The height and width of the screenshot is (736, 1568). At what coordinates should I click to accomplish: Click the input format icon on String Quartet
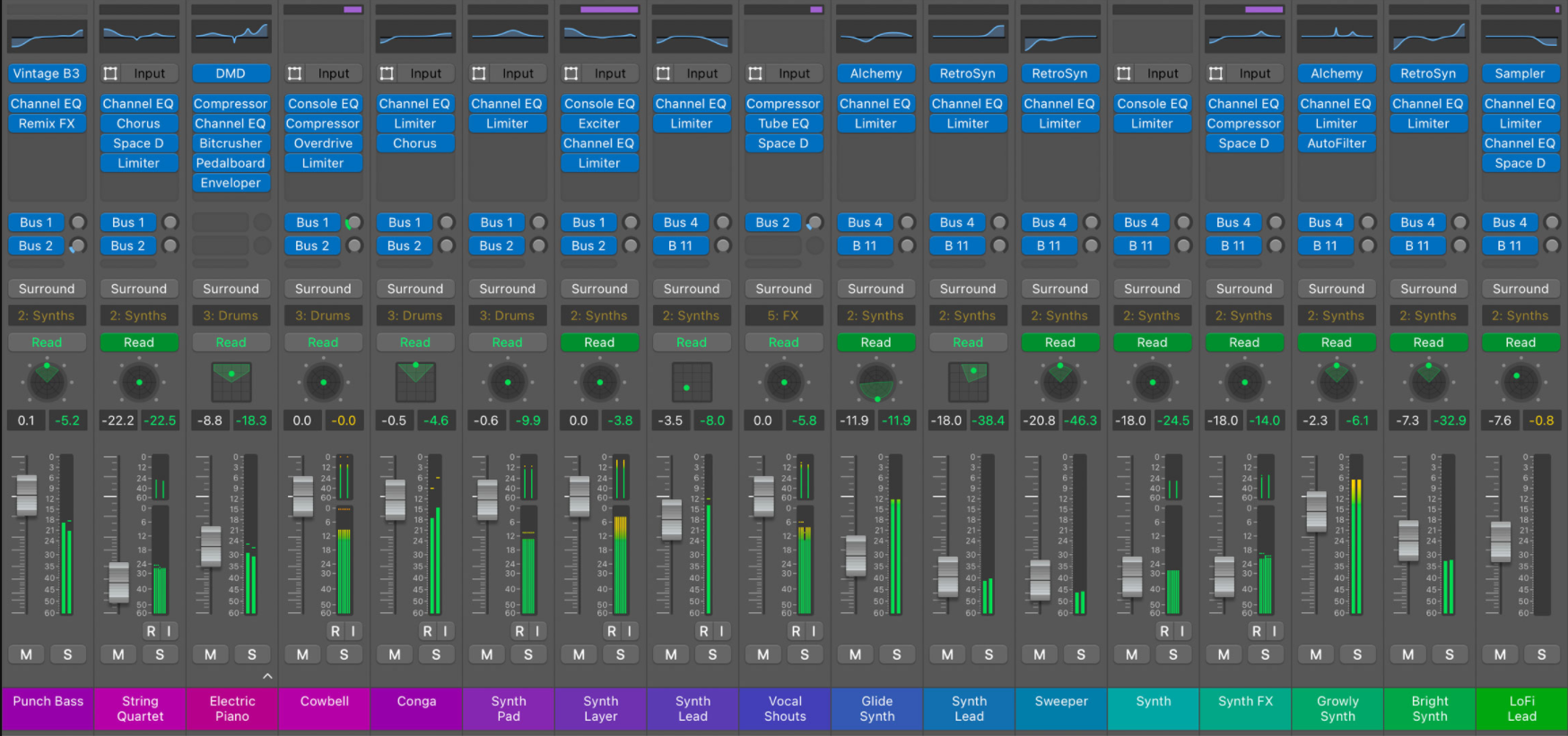click(111, 74)
